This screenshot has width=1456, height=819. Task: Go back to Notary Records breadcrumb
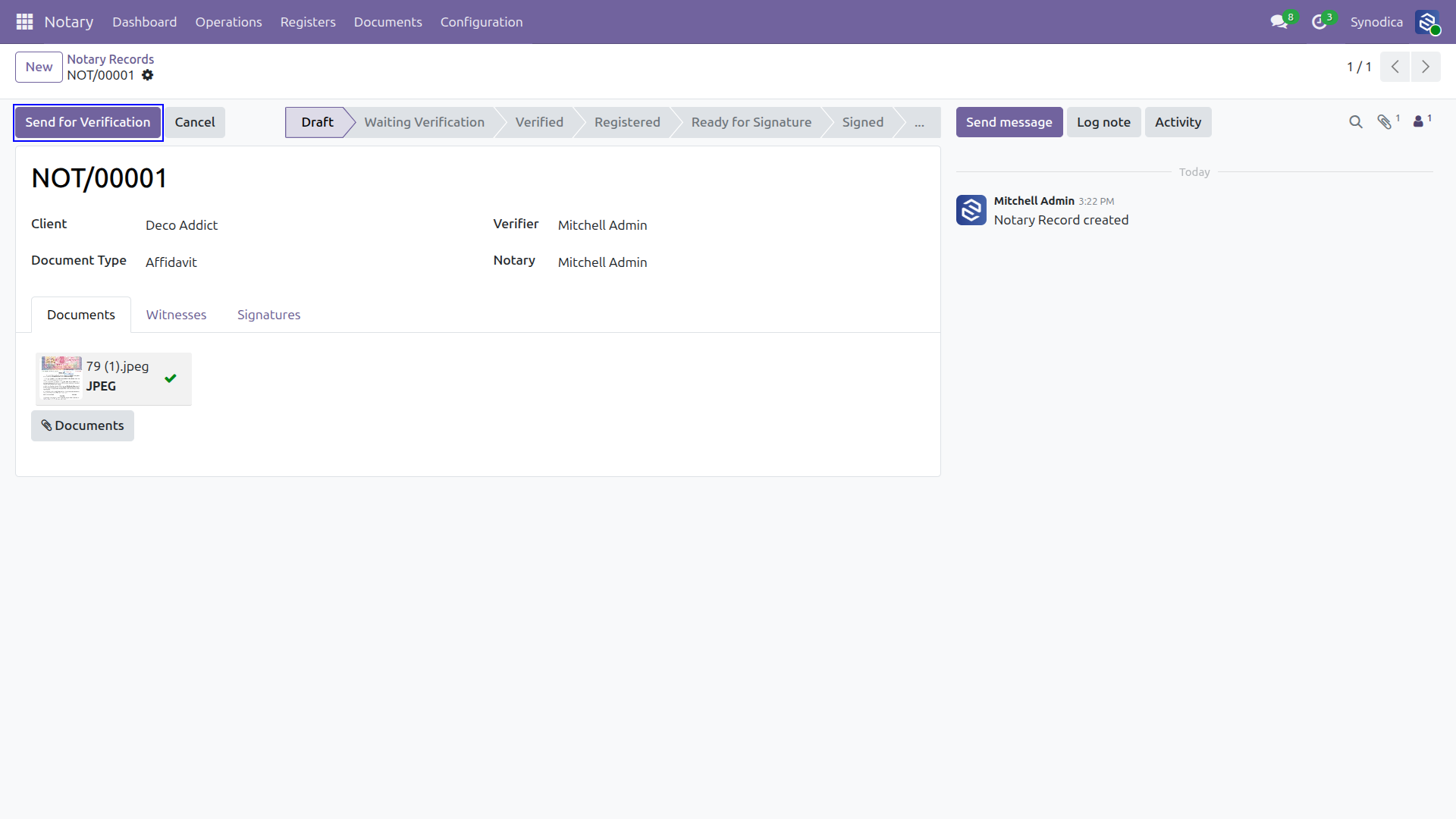point(110,59)
